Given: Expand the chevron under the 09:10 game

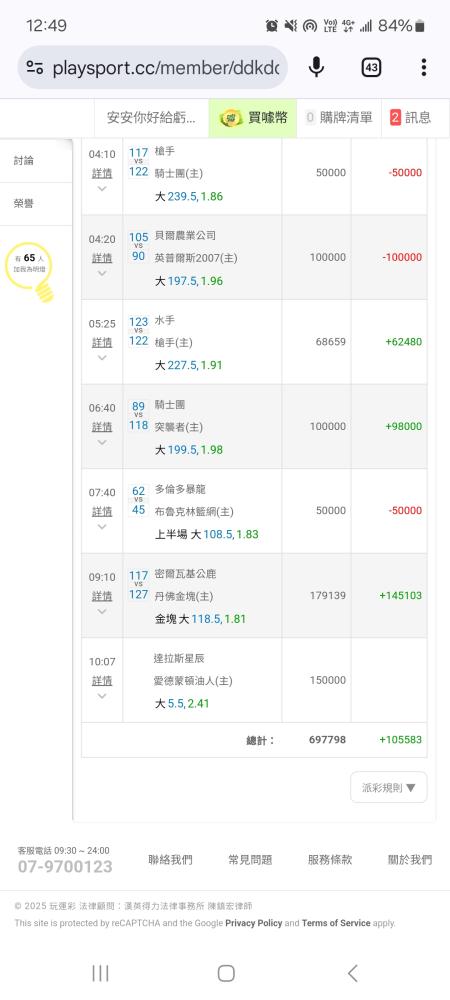Looking at the screenshot, I should (x=102, y=612).
